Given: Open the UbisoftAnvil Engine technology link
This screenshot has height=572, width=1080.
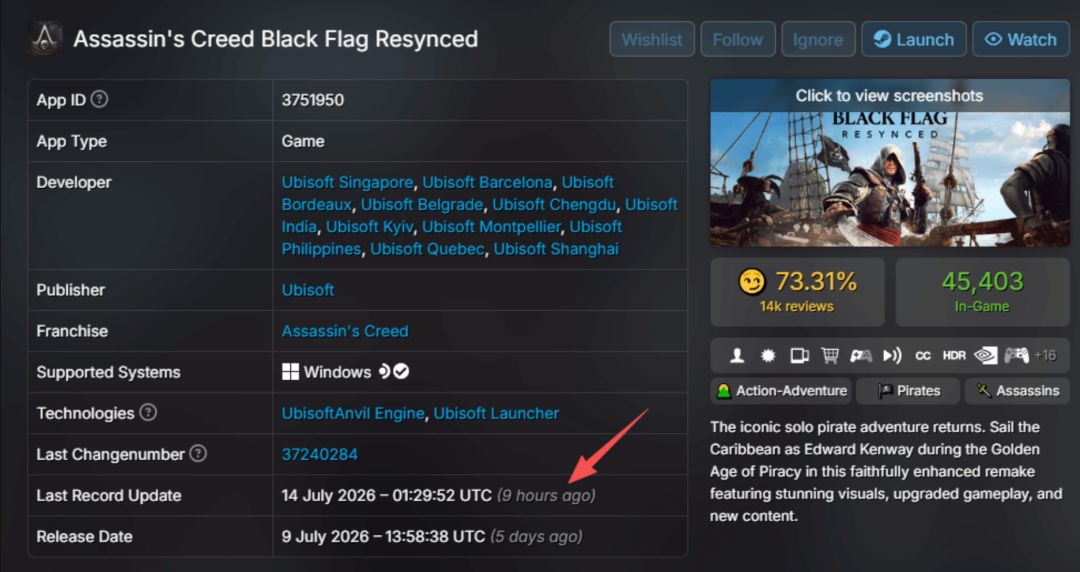Looking at the screenshot, I should (x=353, y=413).
